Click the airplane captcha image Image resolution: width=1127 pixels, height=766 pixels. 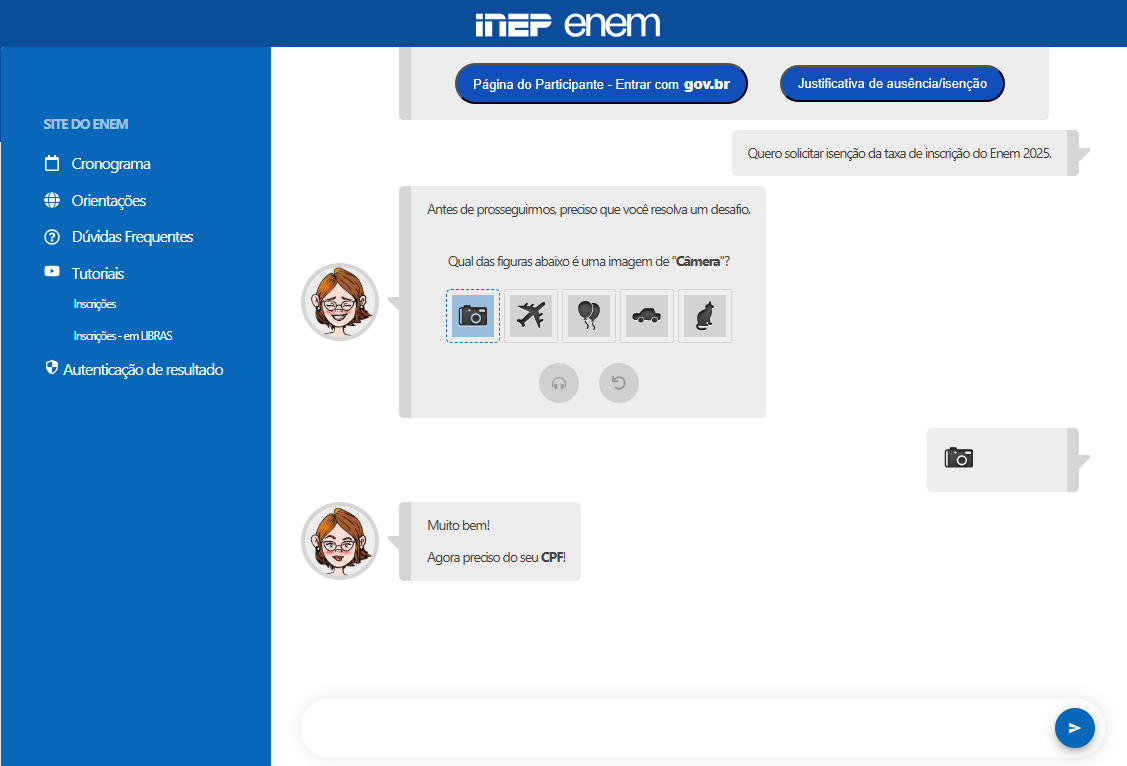pyautogui.click(x=530, y=316)
